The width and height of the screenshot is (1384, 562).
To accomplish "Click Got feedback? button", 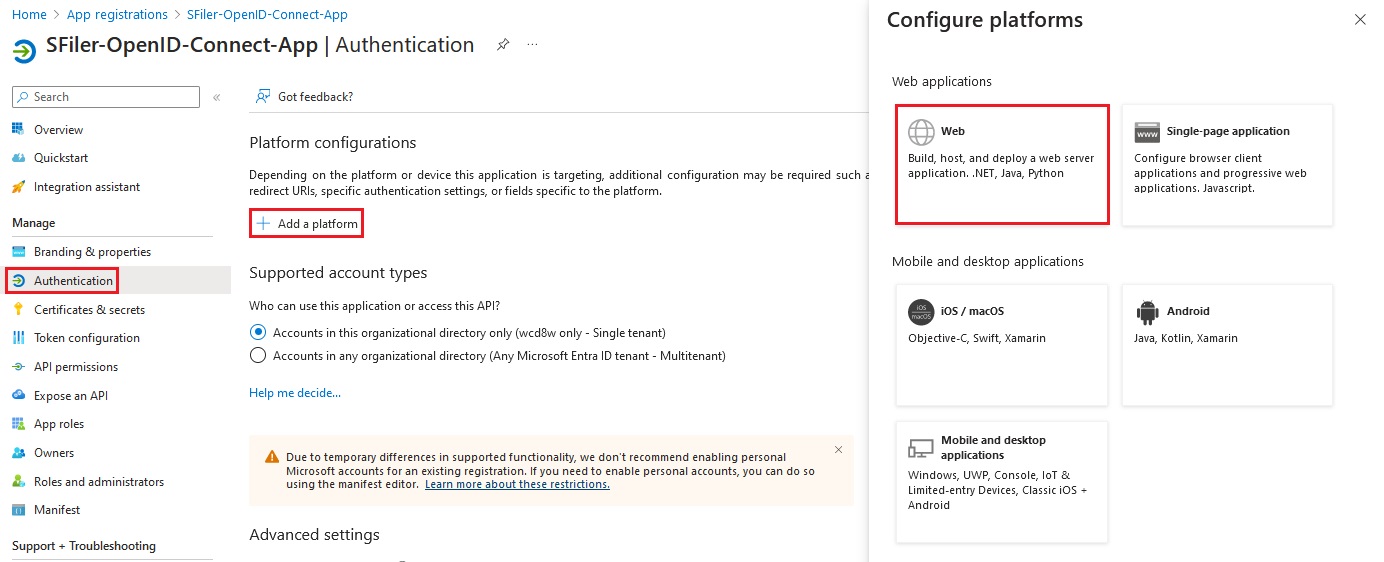I will click(x=304, y=97).
